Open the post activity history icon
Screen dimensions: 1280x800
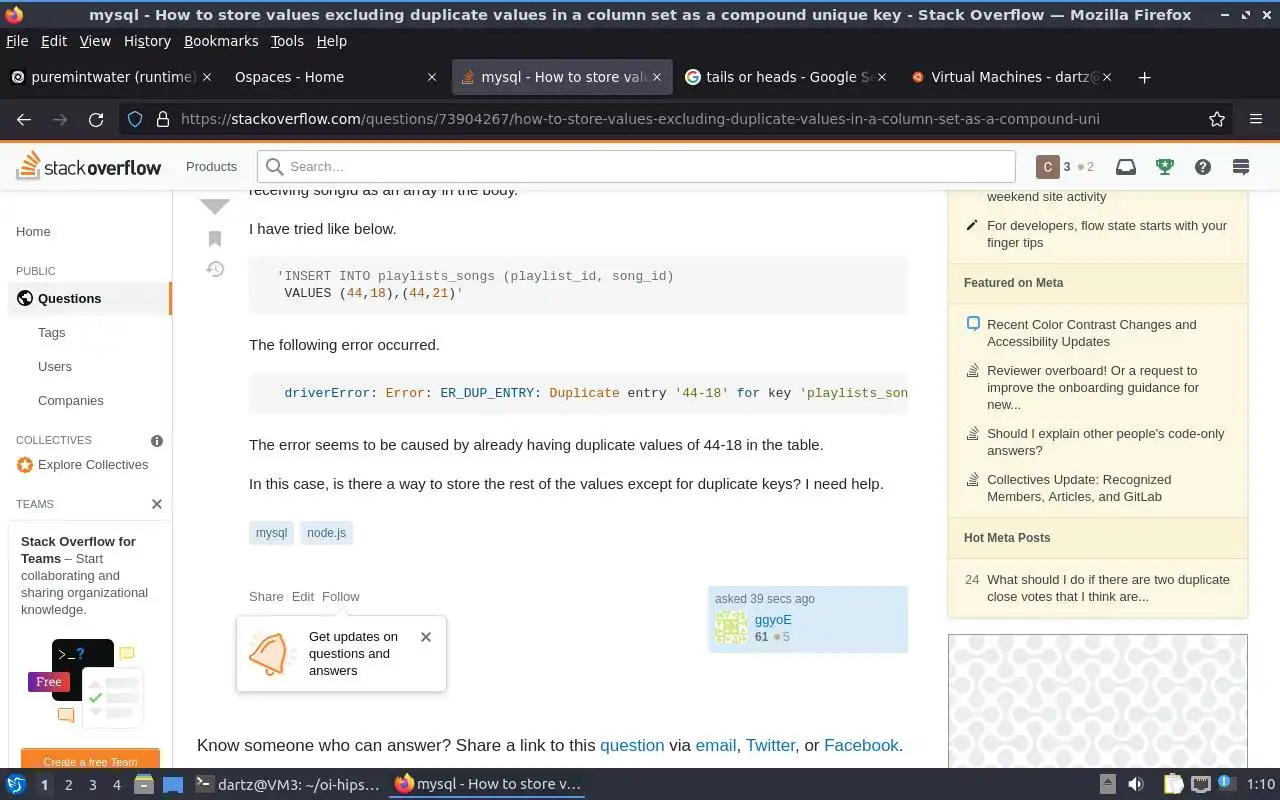click(215, 269)
